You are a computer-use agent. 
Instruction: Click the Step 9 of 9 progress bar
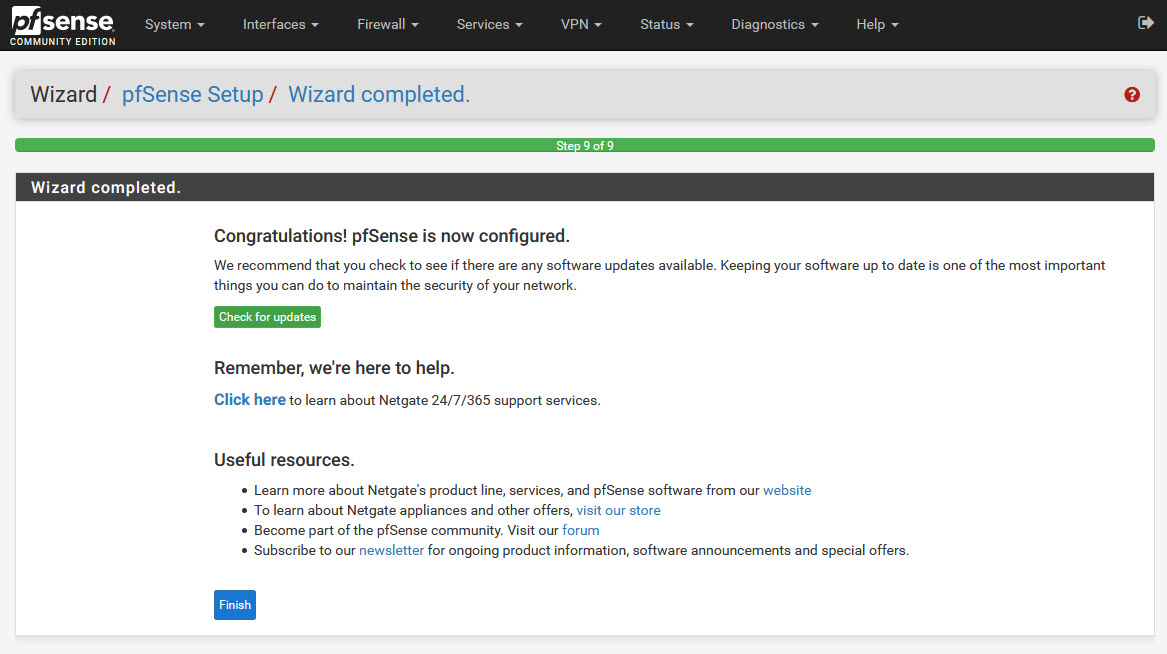pos(585,145)
